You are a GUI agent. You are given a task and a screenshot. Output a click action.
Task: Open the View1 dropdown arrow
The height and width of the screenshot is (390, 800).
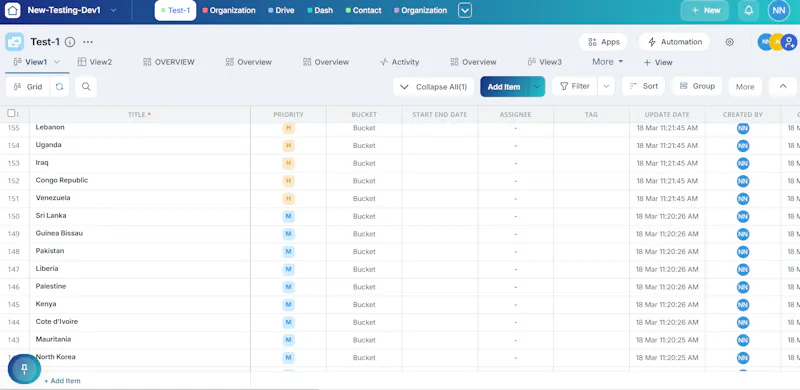coord(57,62)
